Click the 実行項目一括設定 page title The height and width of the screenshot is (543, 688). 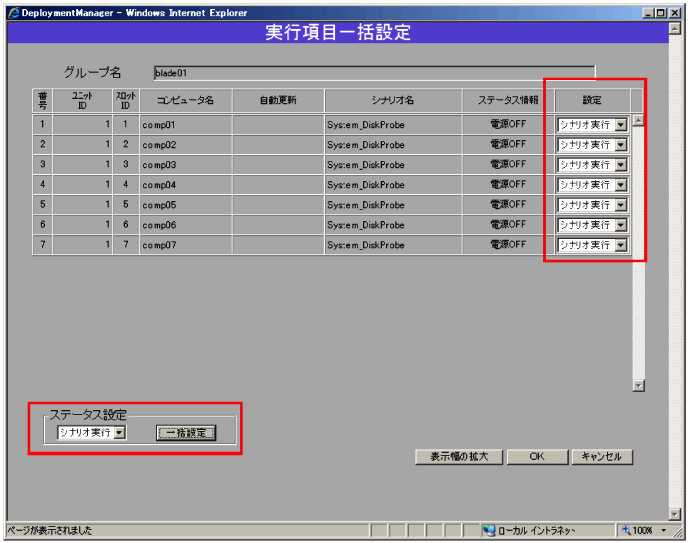(338, 32)
